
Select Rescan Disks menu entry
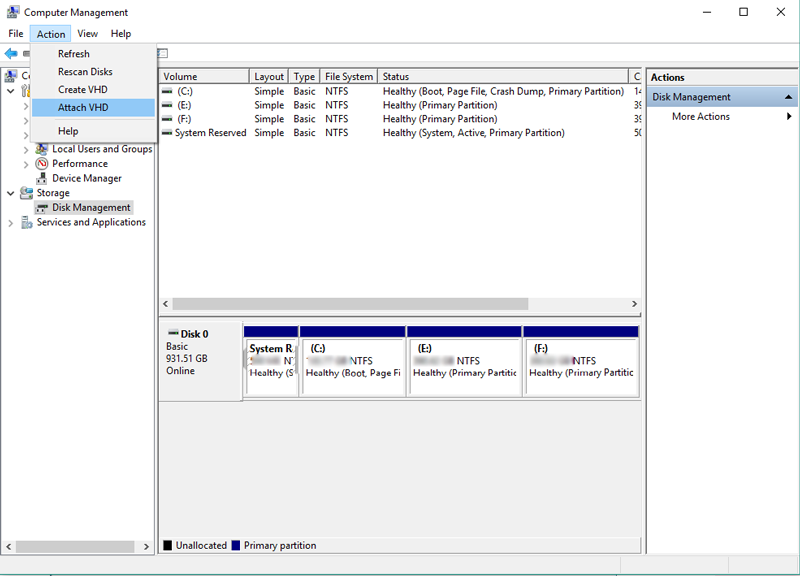pyautogui.click(x=85, y=72)
